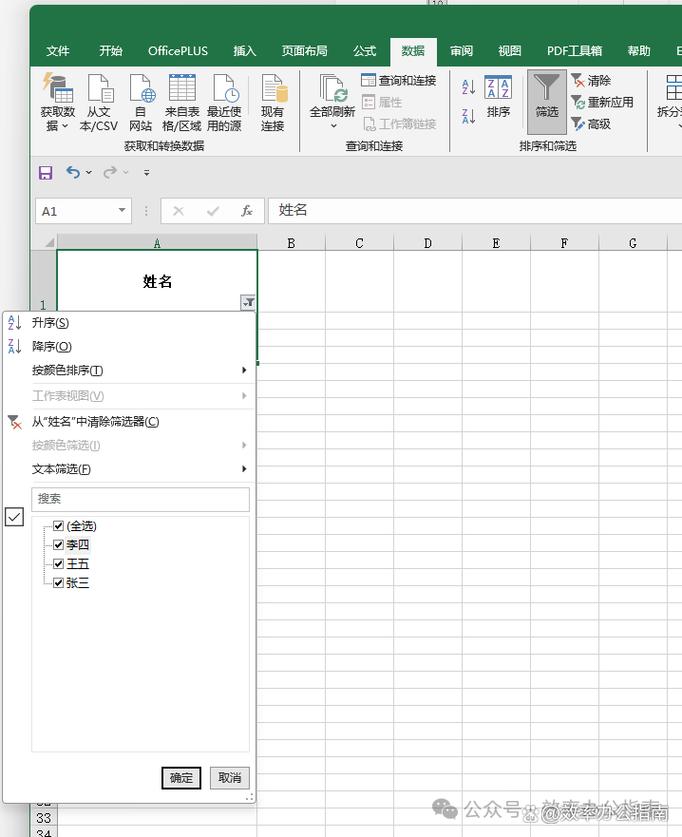682x837 pixels.
Task: Click the formula bar confirm checkmark icon
Action: (x=213, y=211)
